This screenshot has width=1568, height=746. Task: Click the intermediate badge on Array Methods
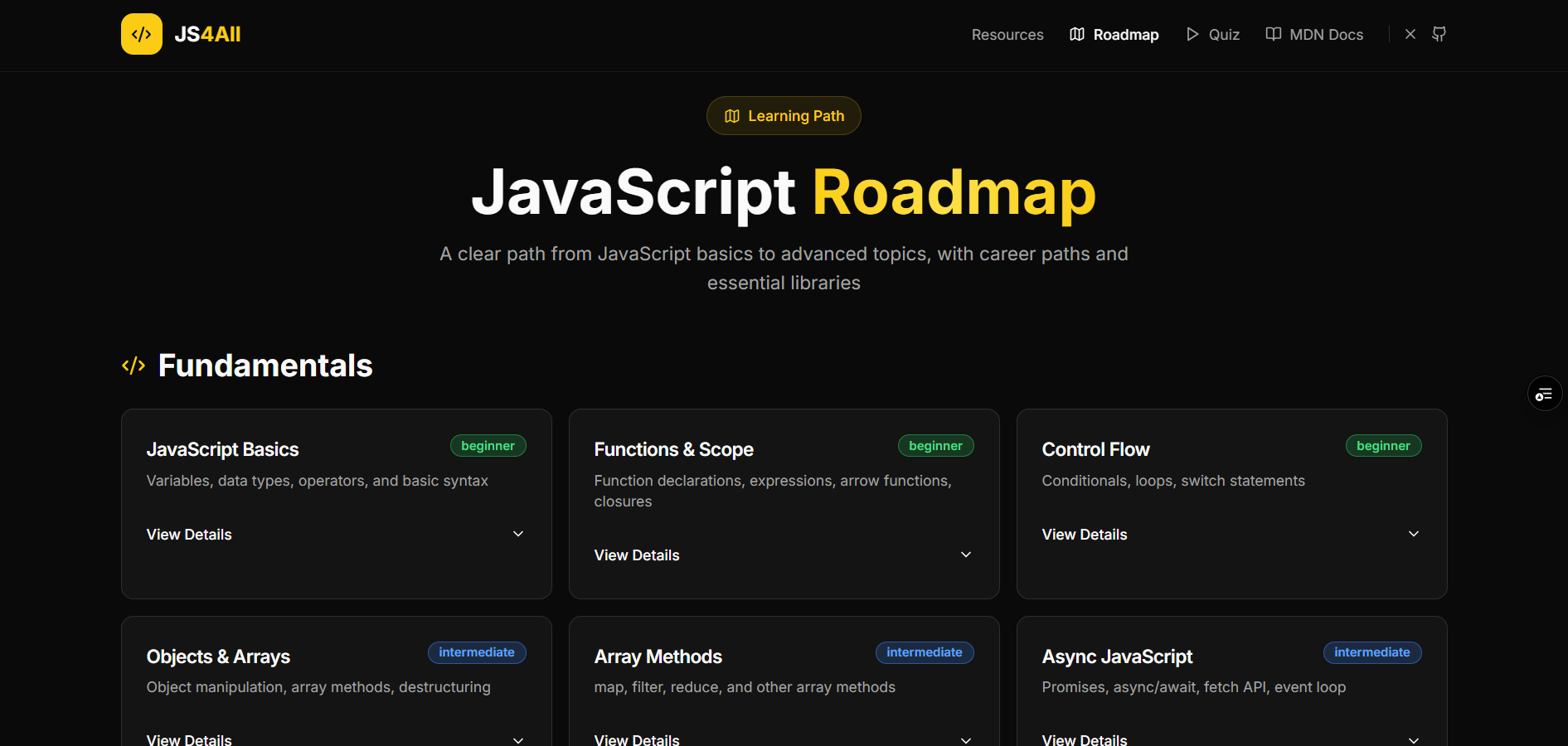pos(925,652)
